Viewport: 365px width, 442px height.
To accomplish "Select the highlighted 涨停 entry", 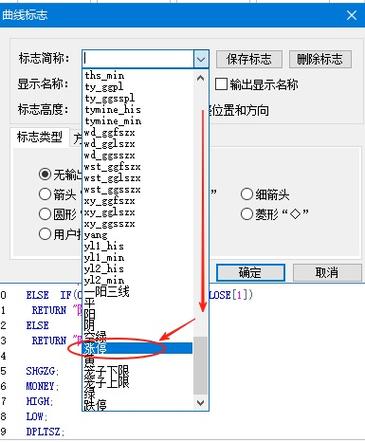I will [138, 348].
